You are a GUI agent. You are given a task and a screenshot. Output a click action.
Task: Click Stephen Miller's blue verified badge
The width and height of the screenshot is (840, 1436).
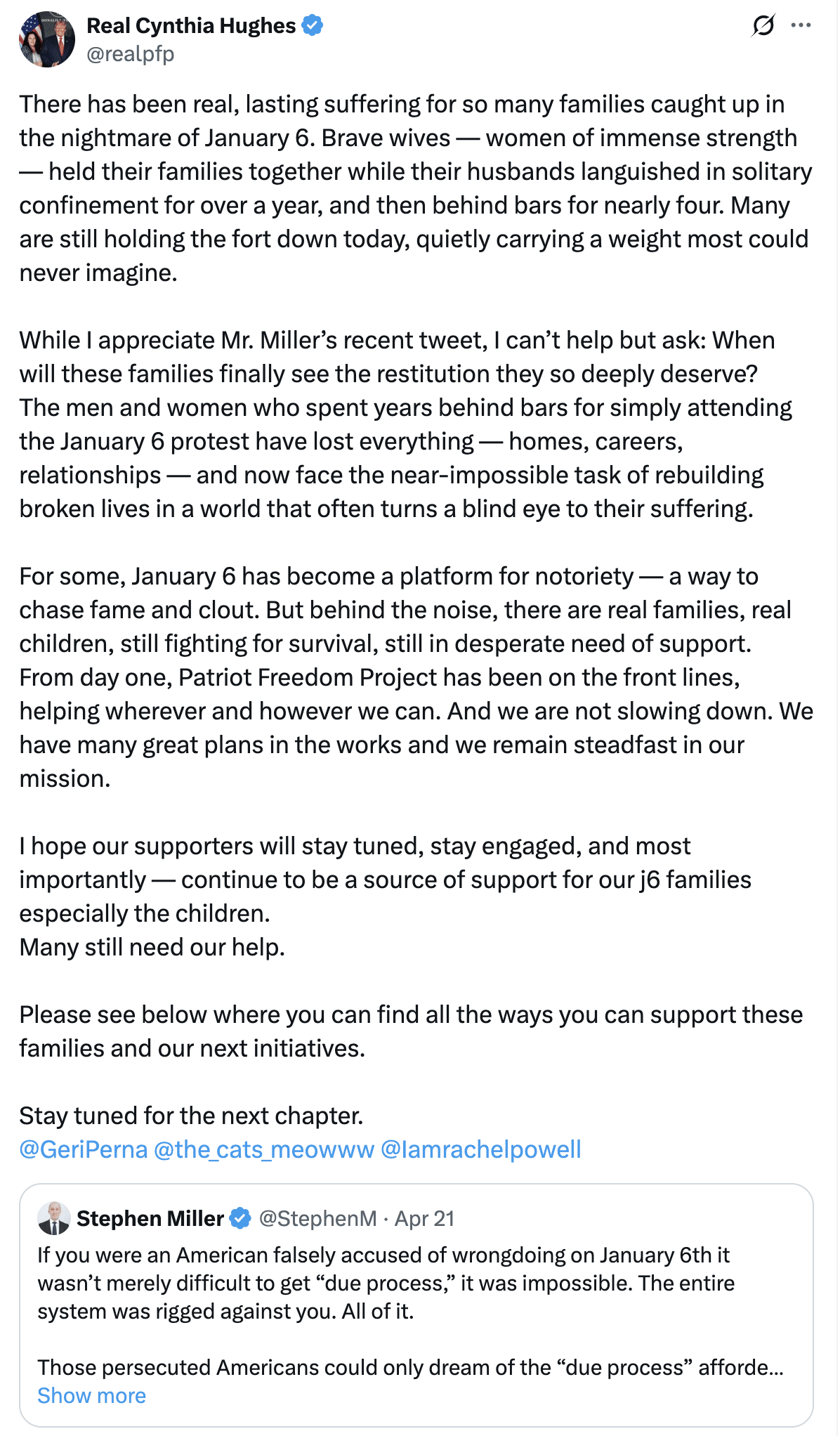pyautogui.click(x=240, y=1218)
